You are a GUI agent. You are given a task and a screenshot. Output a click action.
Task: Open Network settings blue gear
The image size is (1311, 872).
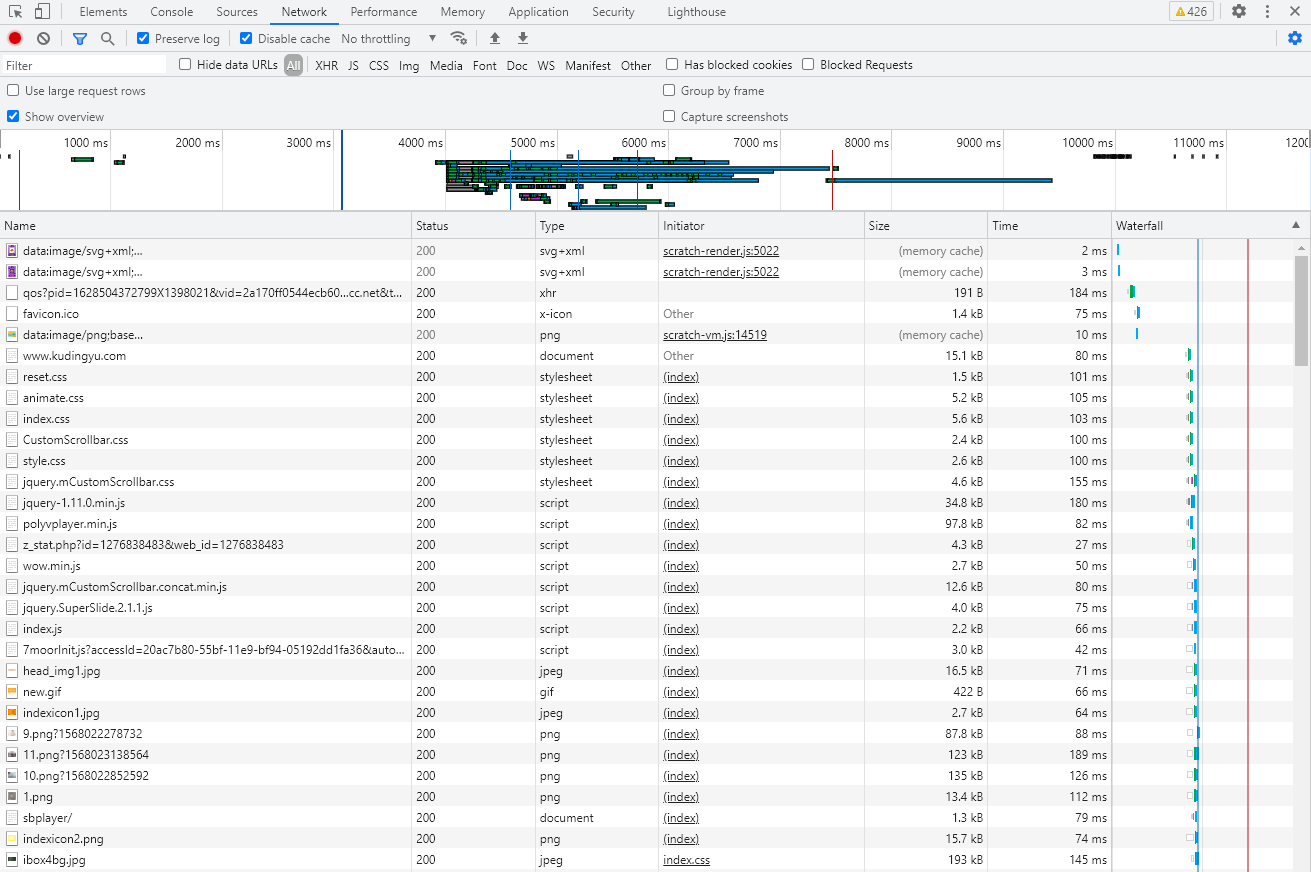click(1295, 38)
